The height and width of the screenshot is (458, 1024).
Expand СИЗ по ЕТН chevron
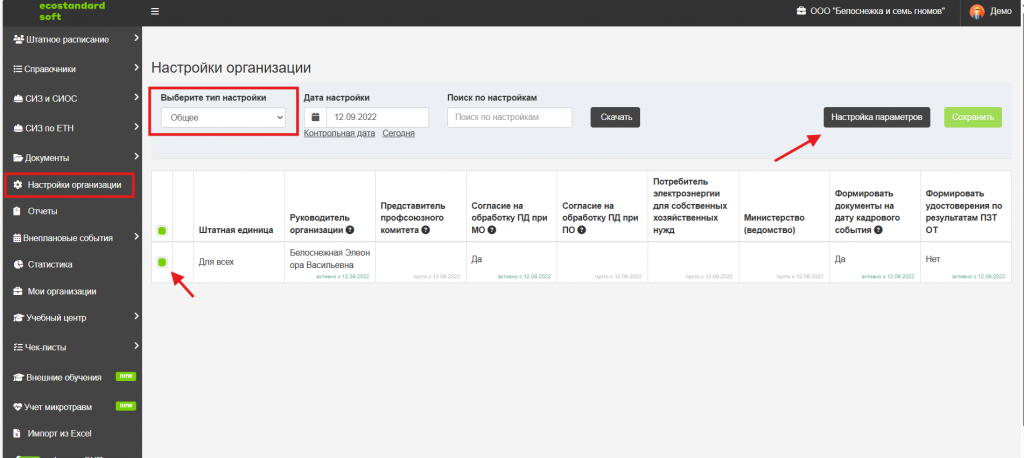coord(136,127)
